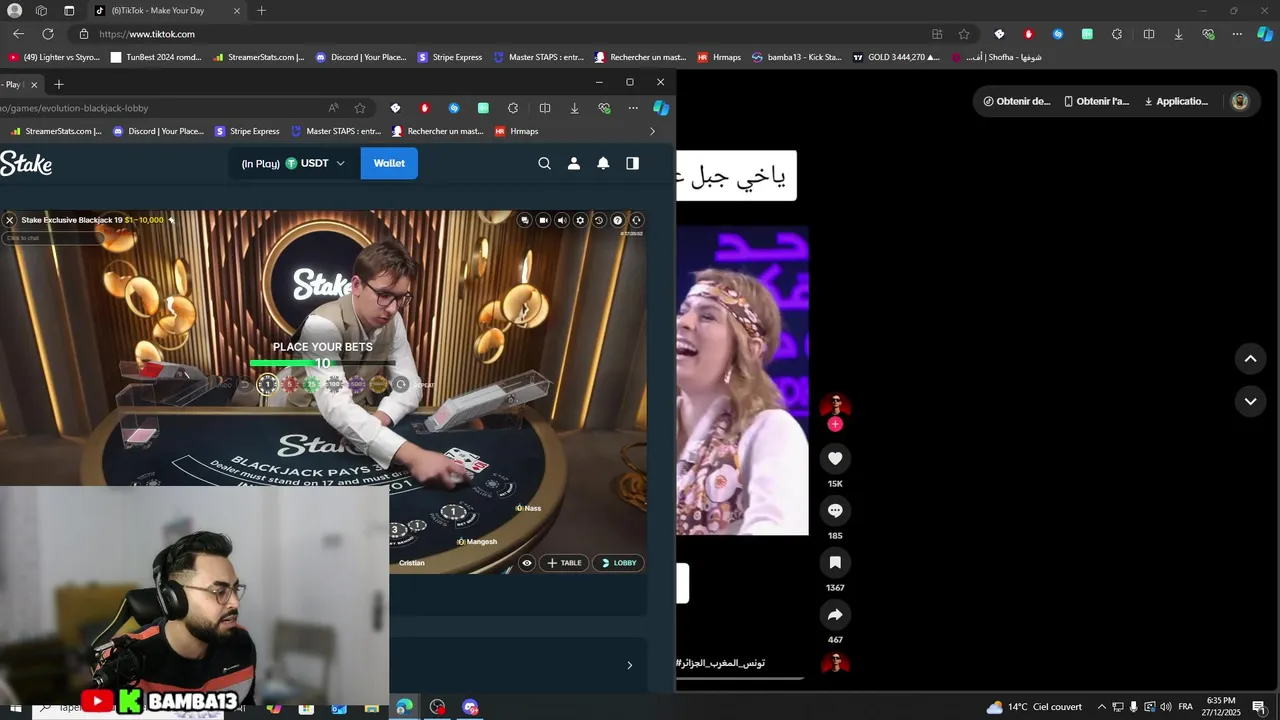Open 'TunBest 2024 romd...' bookmark
The width and height of the screenshot is (1280, 720).
(x=156, y=57)
